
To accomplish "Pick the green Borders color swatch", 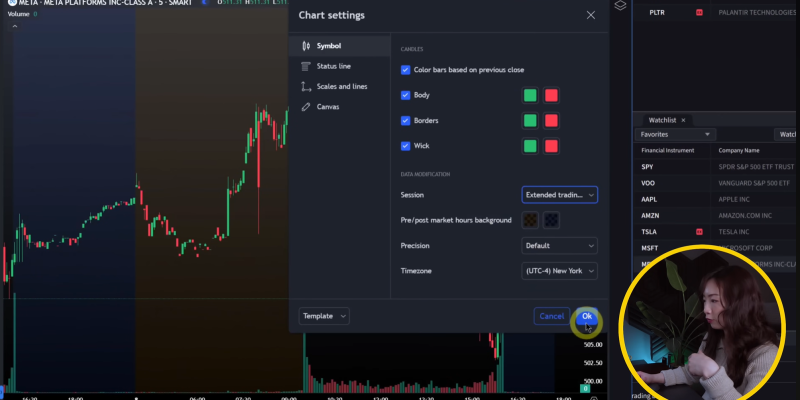I will click(529, 121).
